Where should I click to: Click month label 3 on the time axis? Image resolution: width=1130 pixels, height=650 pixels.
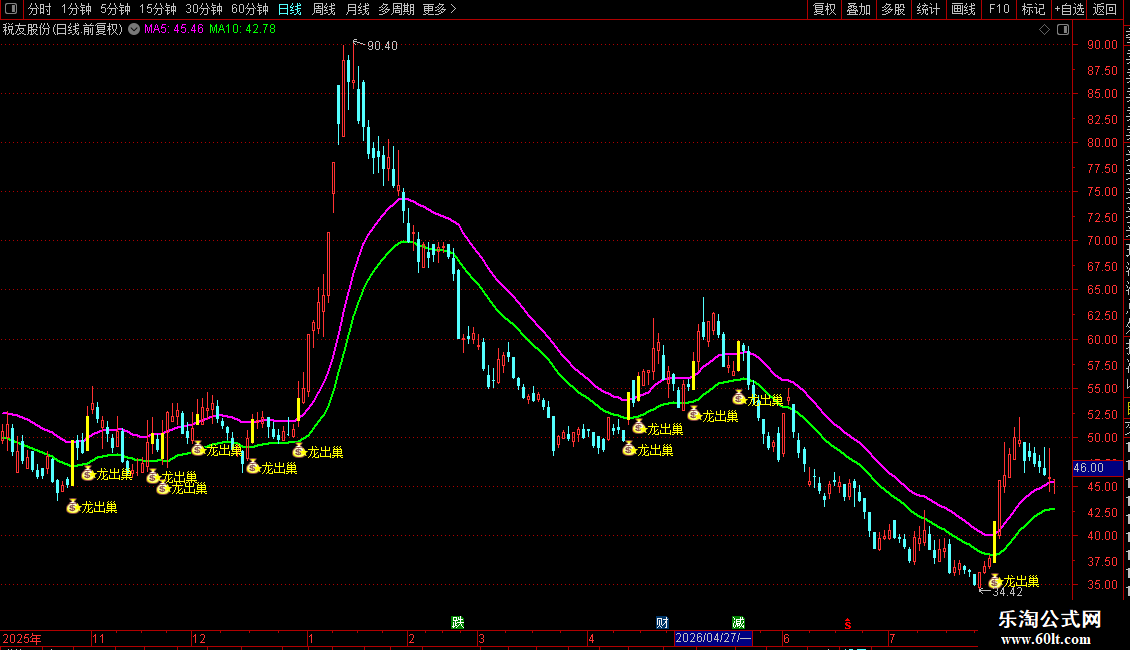click(x=481, y=638)
